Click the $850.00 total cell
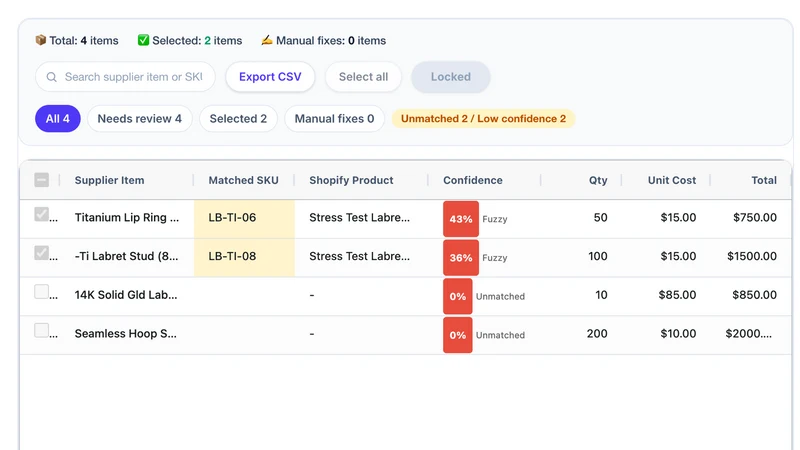 pyautogui.click(x=754, y=295)
